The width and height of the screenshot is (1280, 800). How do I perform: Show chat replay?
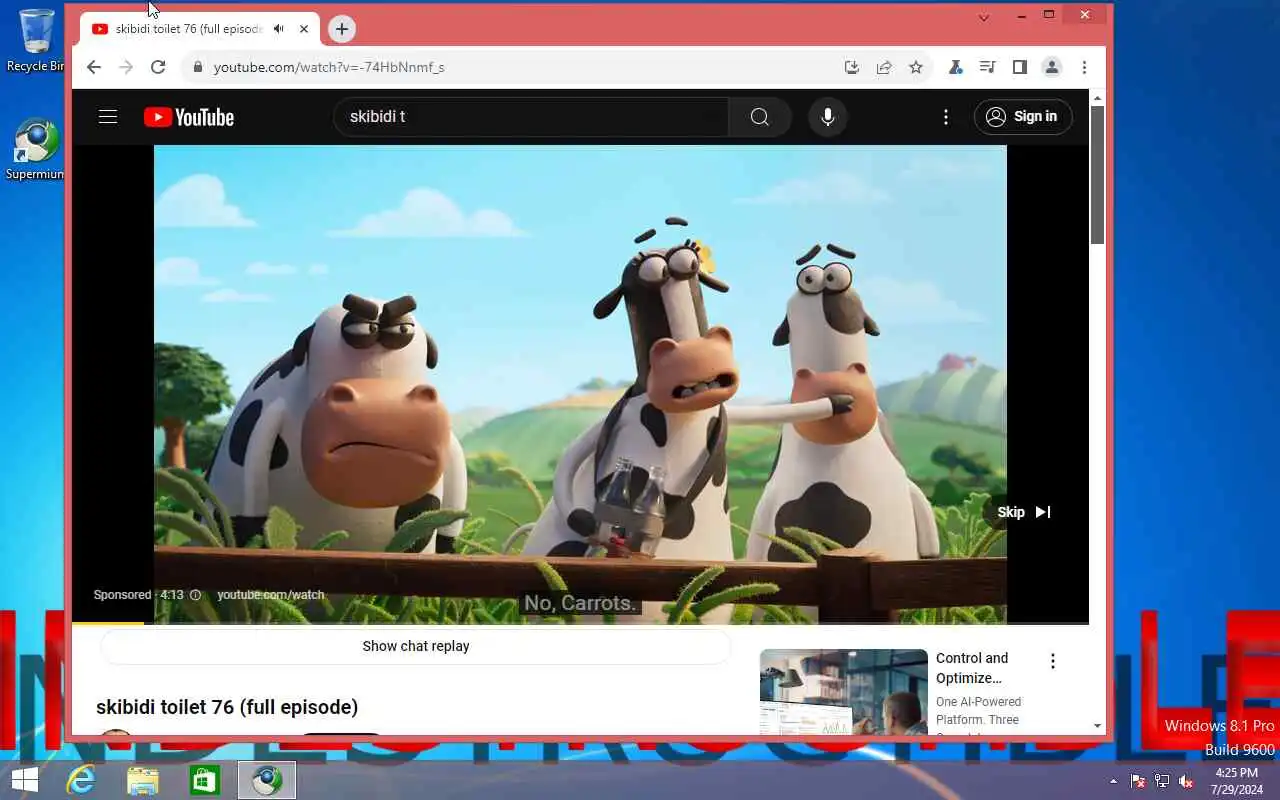click(x=416, y=646)
